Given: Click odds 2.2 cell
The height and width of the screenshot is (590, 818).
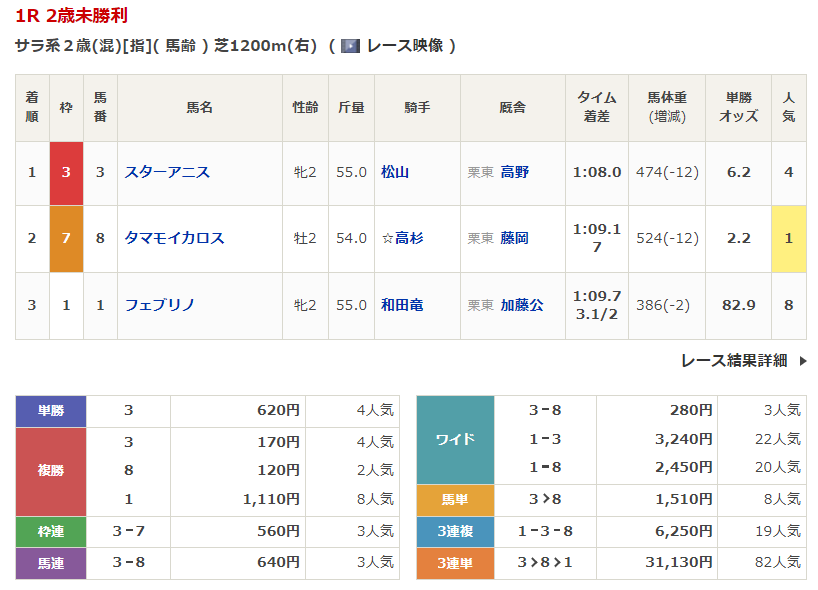Looking at the screenshot, I should point(739,238).
